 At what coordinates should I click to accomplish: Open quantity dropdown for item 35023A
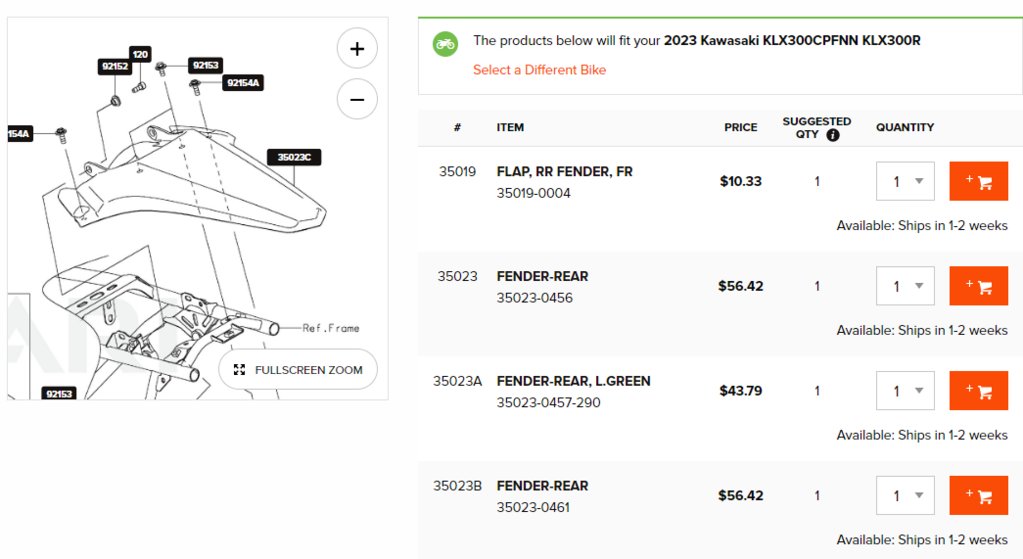click(905, 391)
